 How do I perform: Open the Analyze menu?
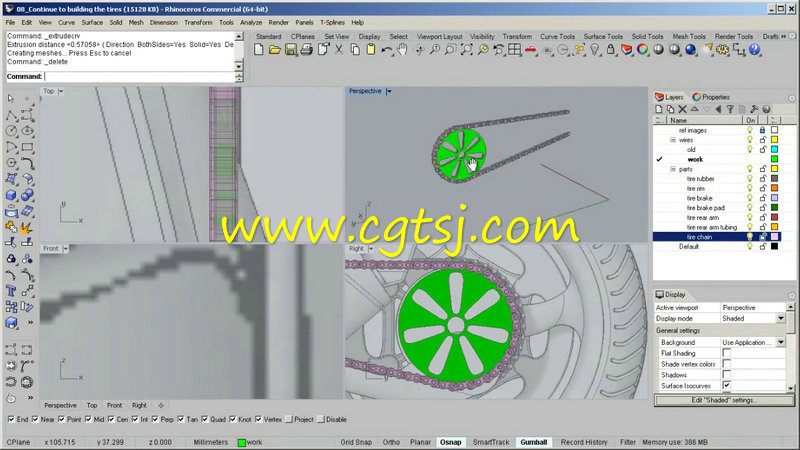point(251,22)
